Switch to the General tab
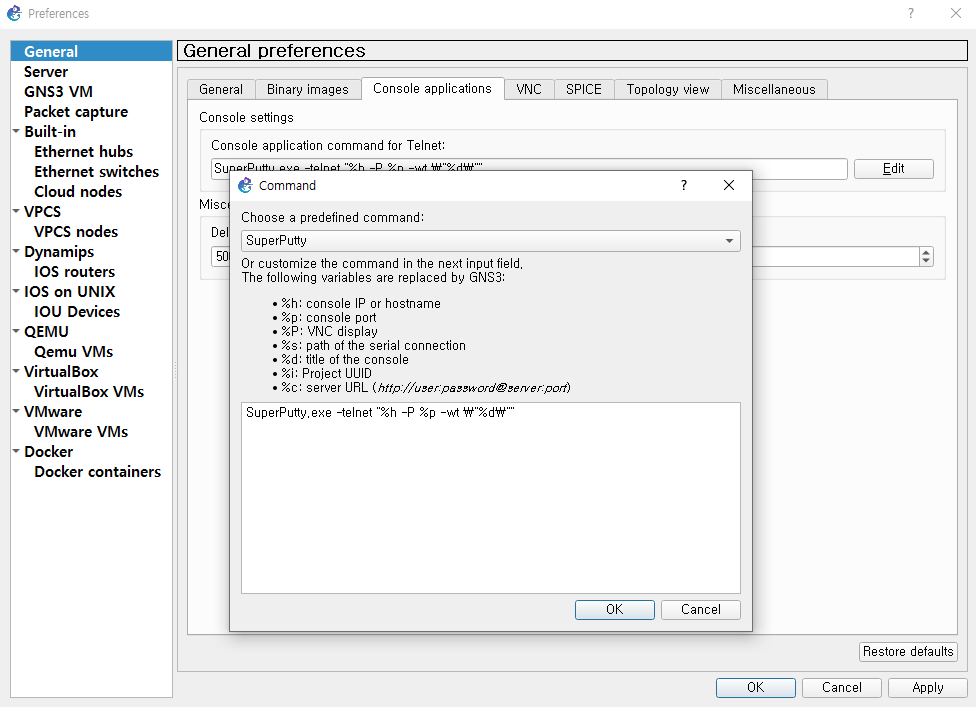Screen dimensions: 976x707 coord(221,90)
